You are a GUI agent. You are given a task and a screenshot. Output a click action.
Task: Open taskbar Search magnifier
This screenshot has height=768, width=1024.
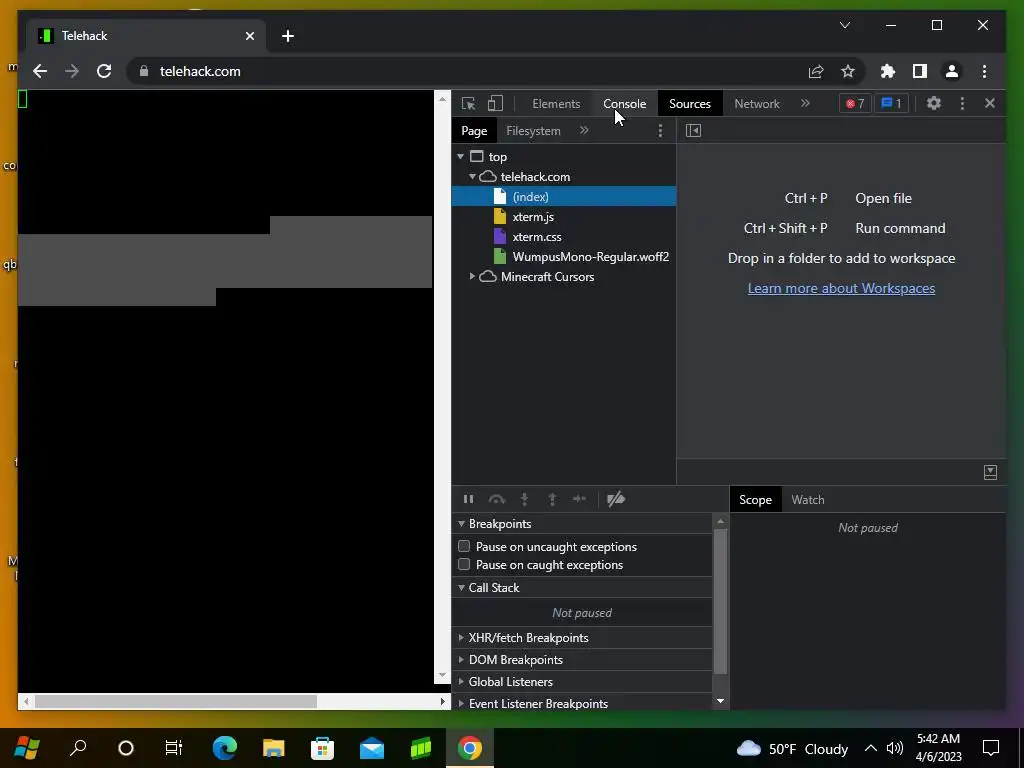tap(78, 748)
